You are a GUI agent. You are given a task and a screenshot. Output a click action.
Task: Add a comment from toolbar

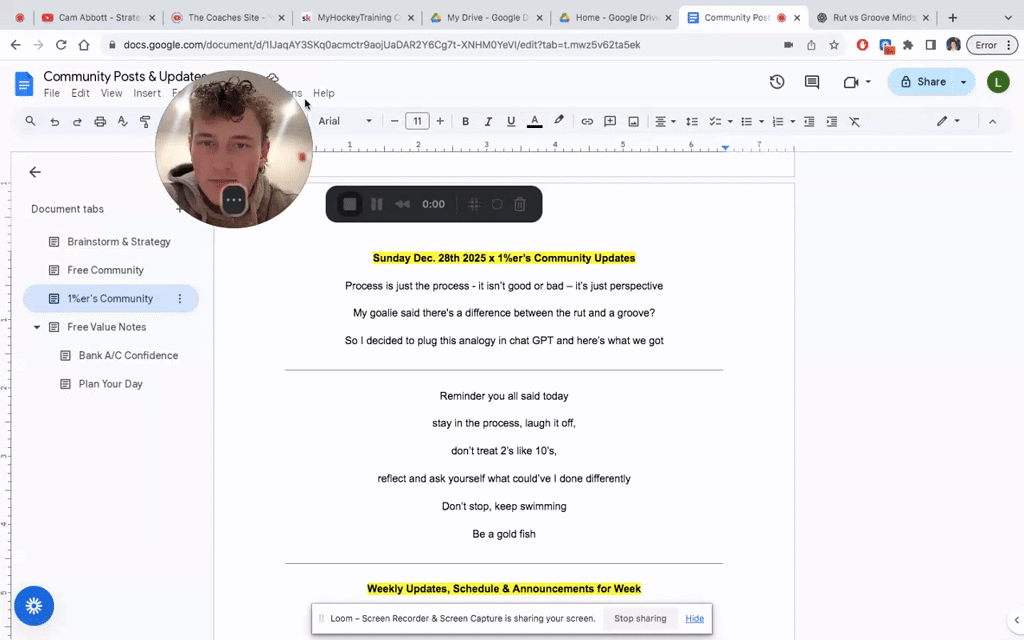click(x=610, y=121)
